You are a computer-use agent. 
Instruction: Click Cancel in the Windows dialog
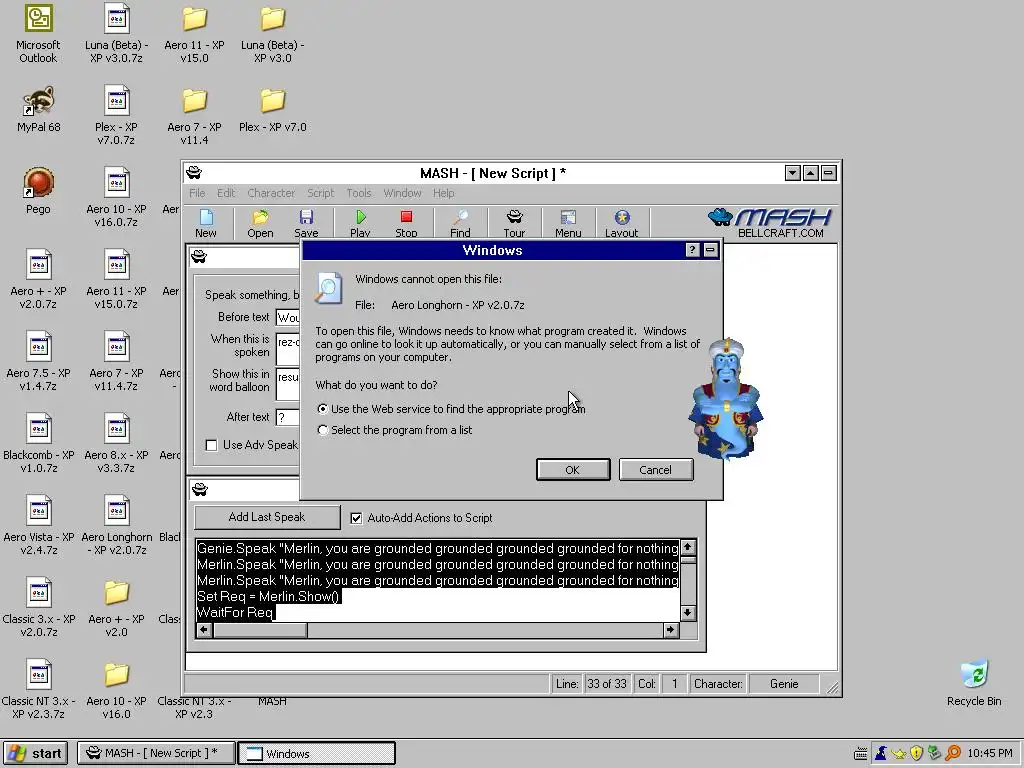click(x=655, y=470)
